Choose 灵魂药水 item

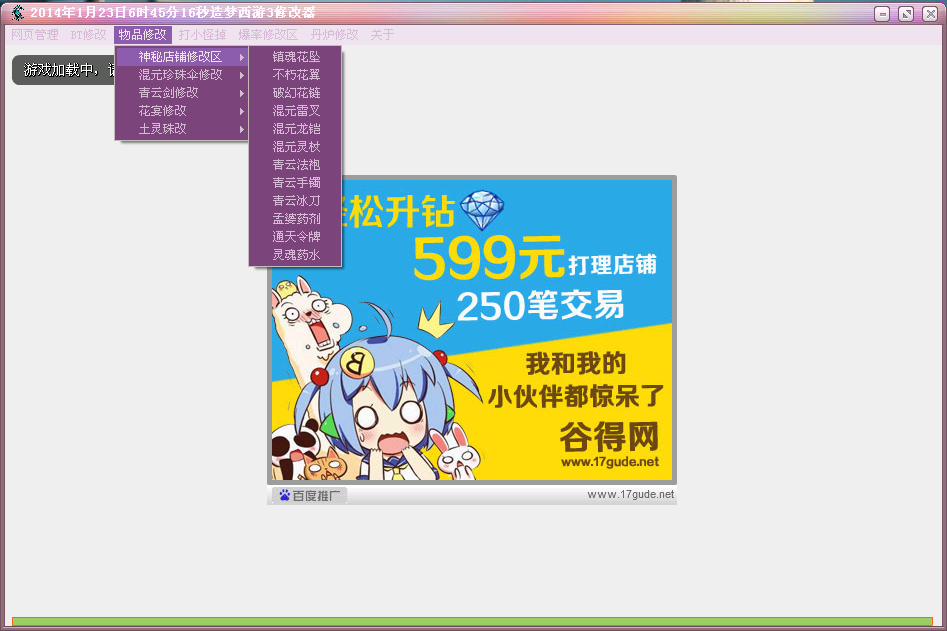point(296,255)
